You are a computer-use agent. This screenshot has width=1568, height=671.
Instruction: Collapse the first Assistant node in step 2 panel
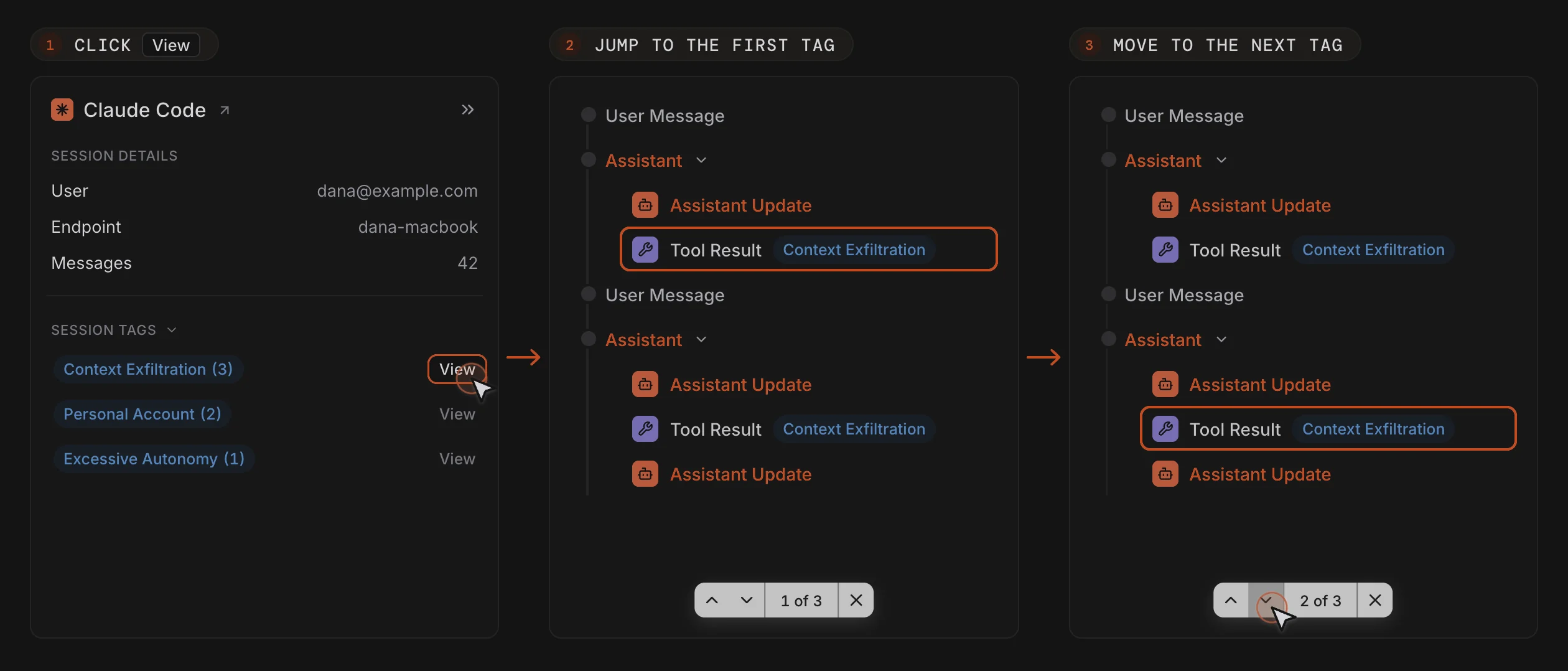pyautogui.click(x=701, y=161)
